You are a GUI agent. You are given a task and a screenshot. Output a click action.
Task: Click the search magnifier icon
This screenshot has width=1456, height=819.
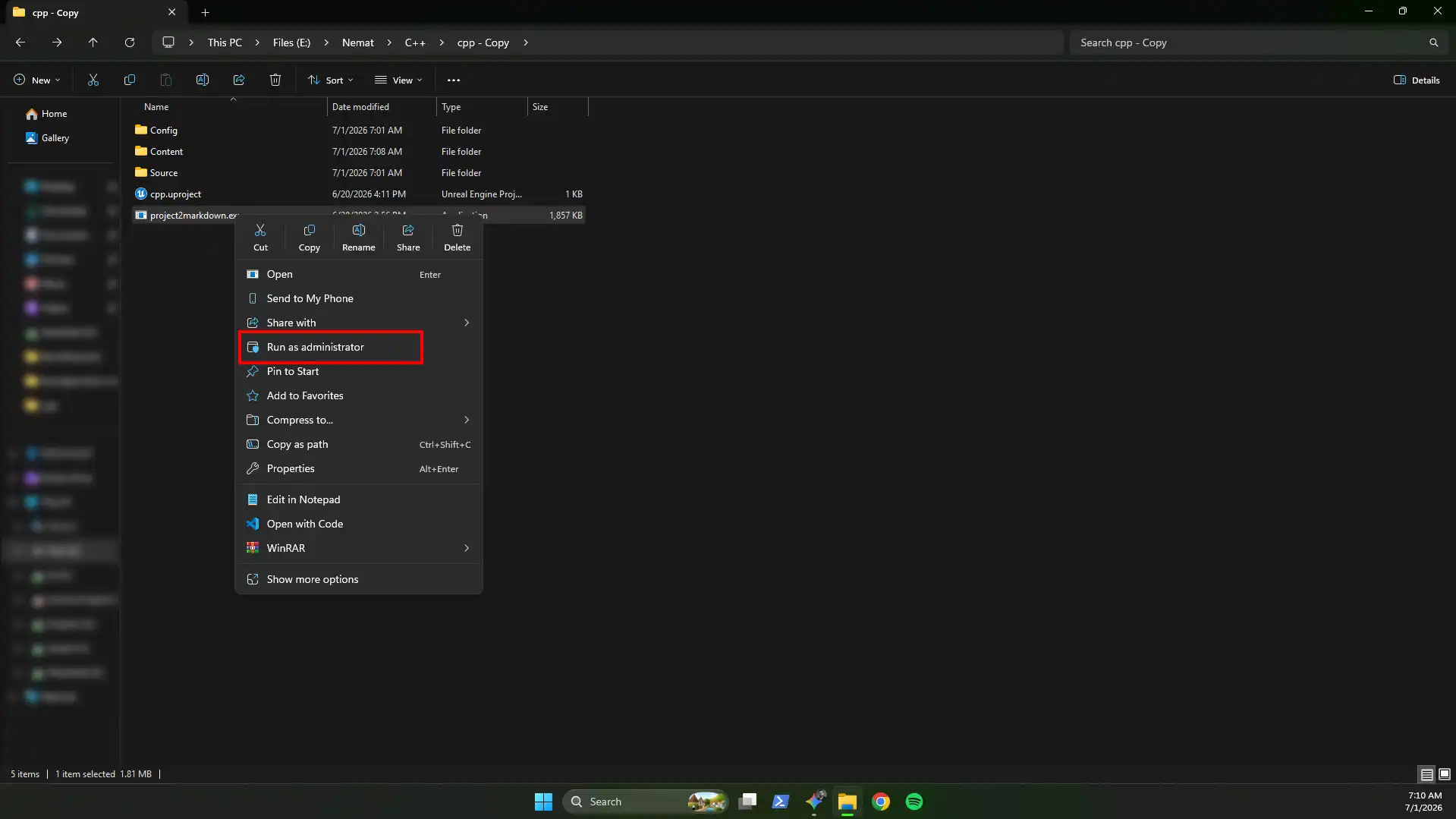coord(1433,43)
